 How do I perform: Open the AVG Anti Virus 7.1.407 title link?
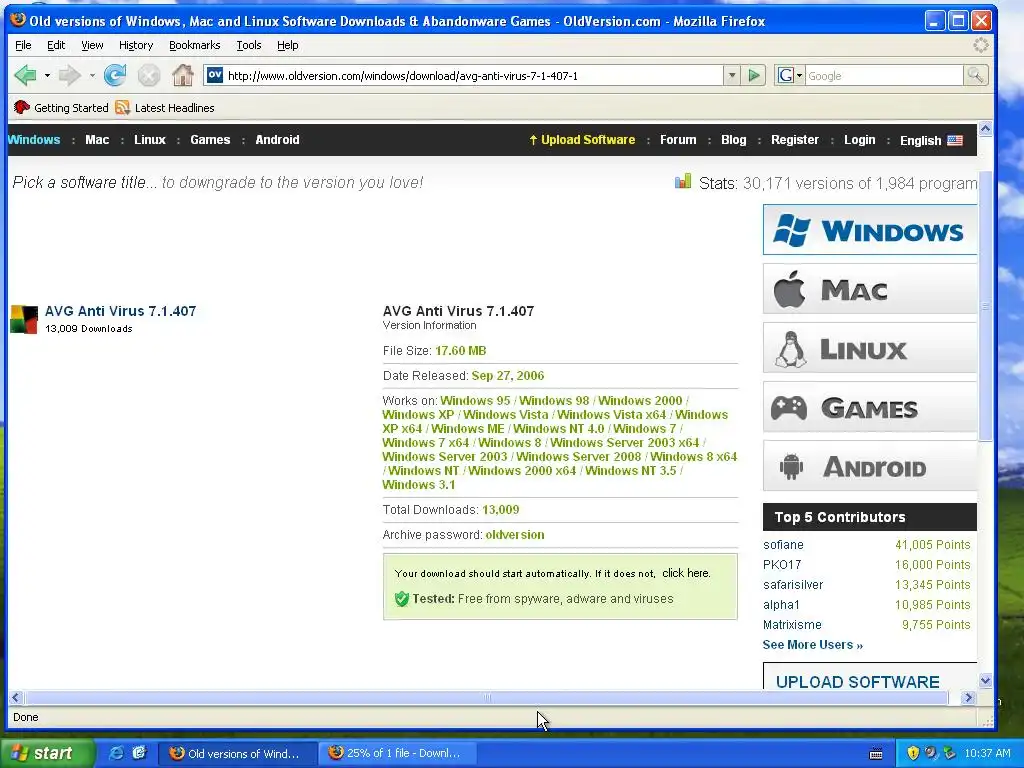pos(120,311)
